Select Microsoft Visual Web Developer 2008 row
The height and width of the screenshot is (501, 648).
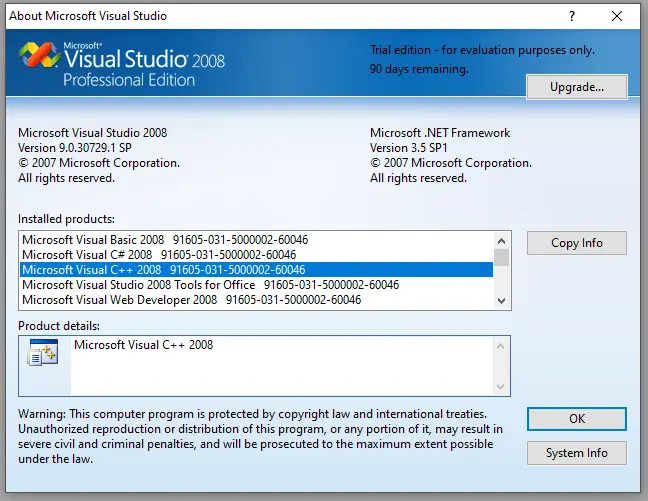point(256,300)
